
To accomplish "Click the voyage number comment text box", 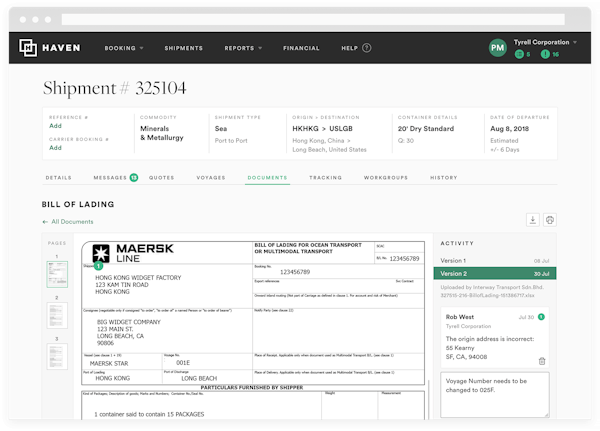I will point(495,395).
